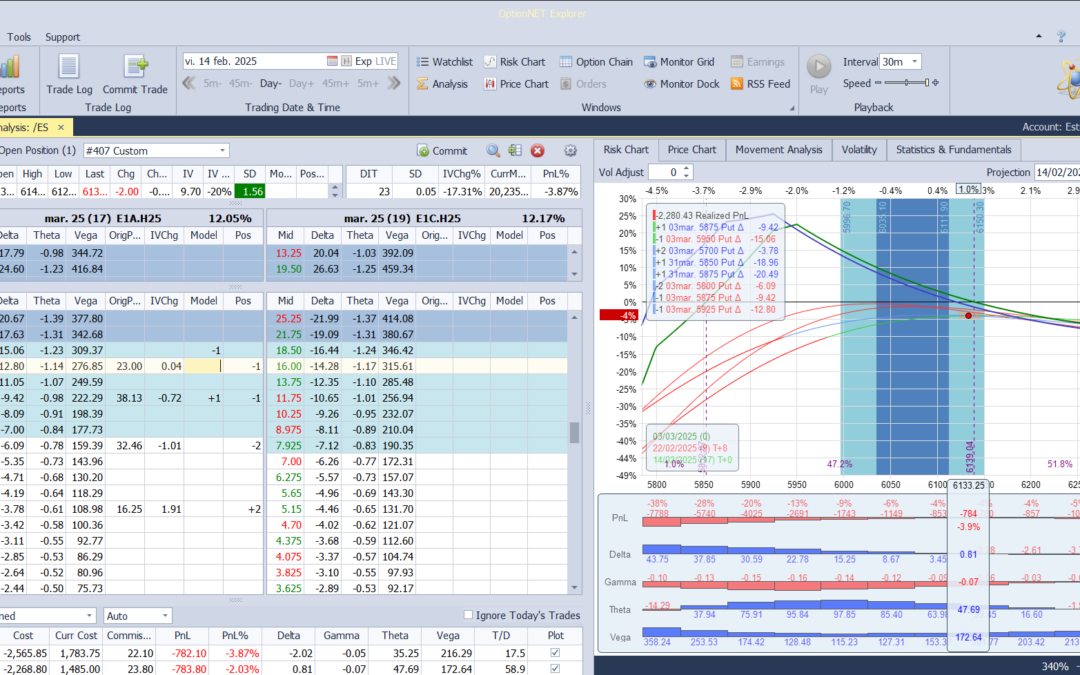This screenshot has height=675, width=1080.
Task: Toggle the first Plot checkbox
Action: 555,653
